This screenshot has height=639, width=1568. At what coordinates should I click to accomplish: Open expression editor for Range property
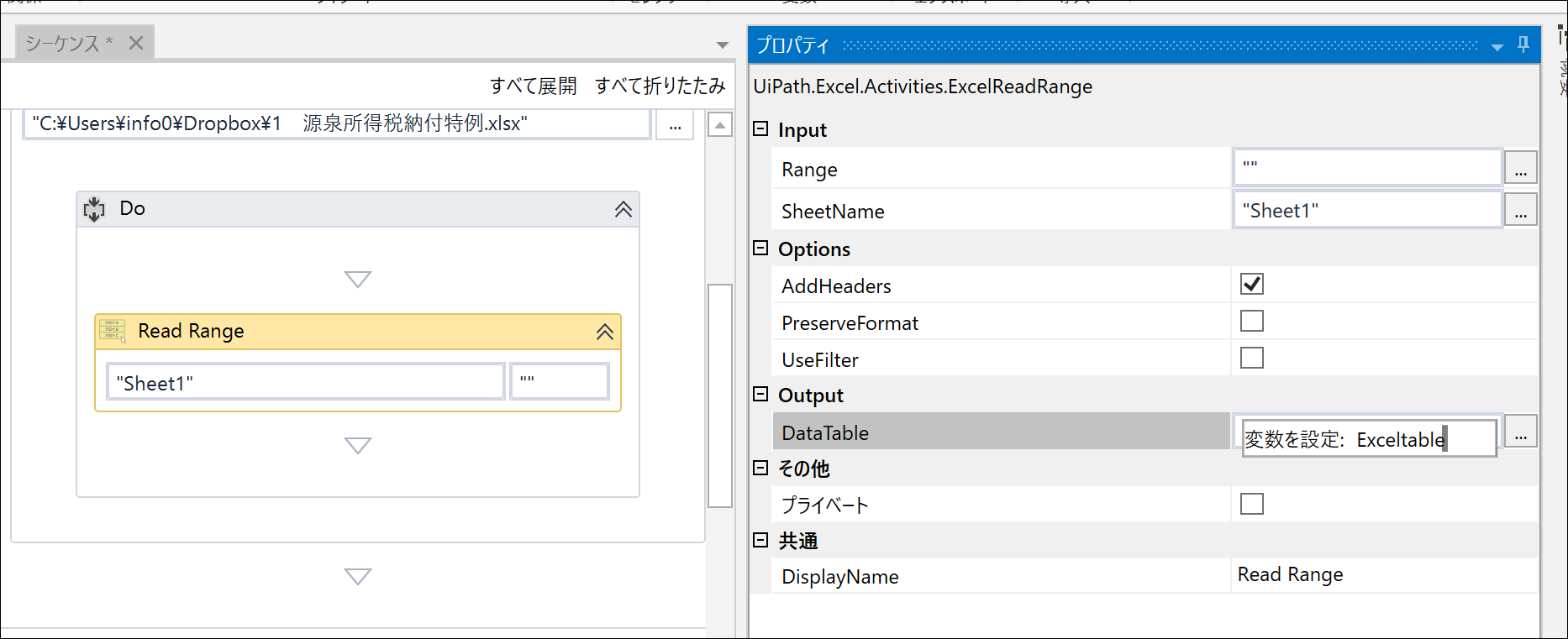(x=1521, y=169)
